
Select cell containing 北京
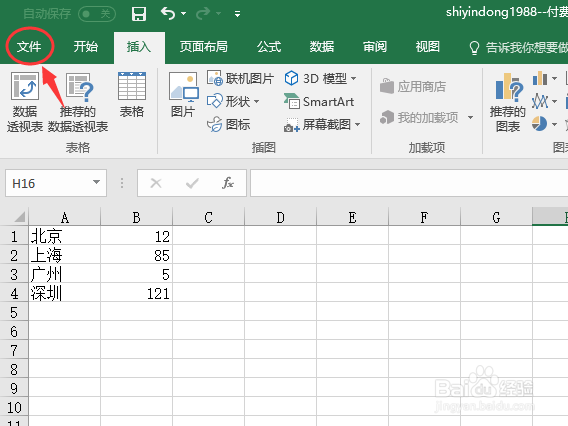[x=64, y=236]
